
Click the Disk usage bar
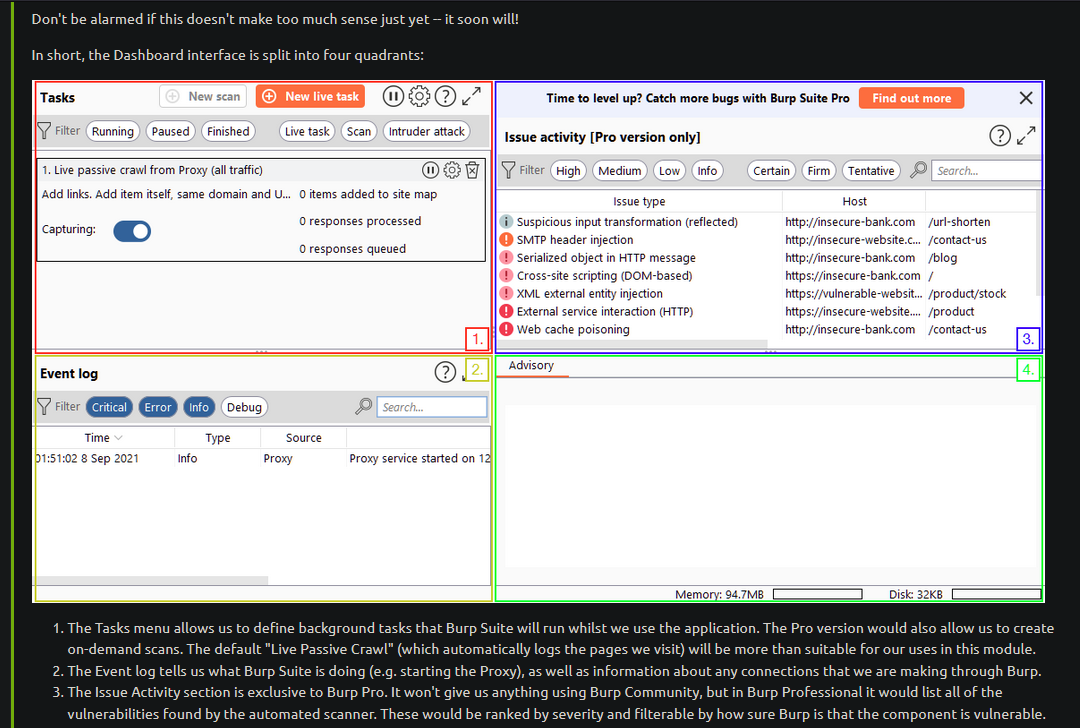996,594
